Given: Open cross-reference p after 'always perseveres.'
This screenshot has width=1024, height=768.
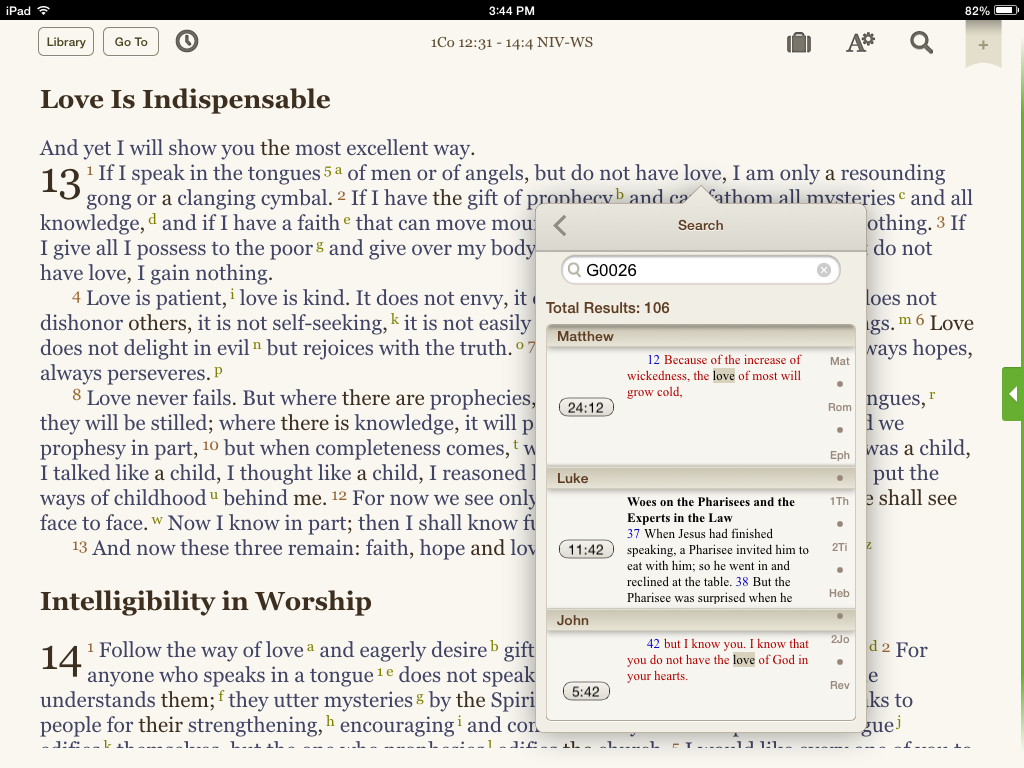Looking at the screenshot, I should 218,370.
